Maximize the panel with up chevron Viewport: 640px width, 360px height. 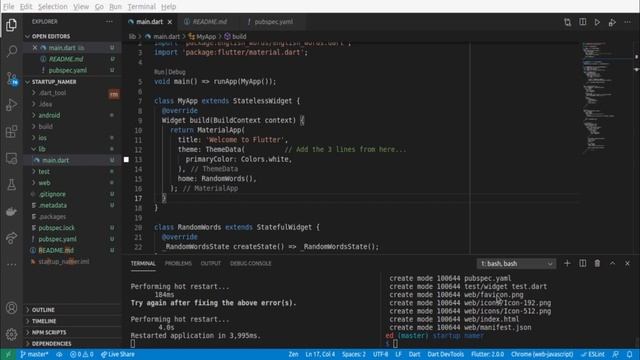(612, 264)
